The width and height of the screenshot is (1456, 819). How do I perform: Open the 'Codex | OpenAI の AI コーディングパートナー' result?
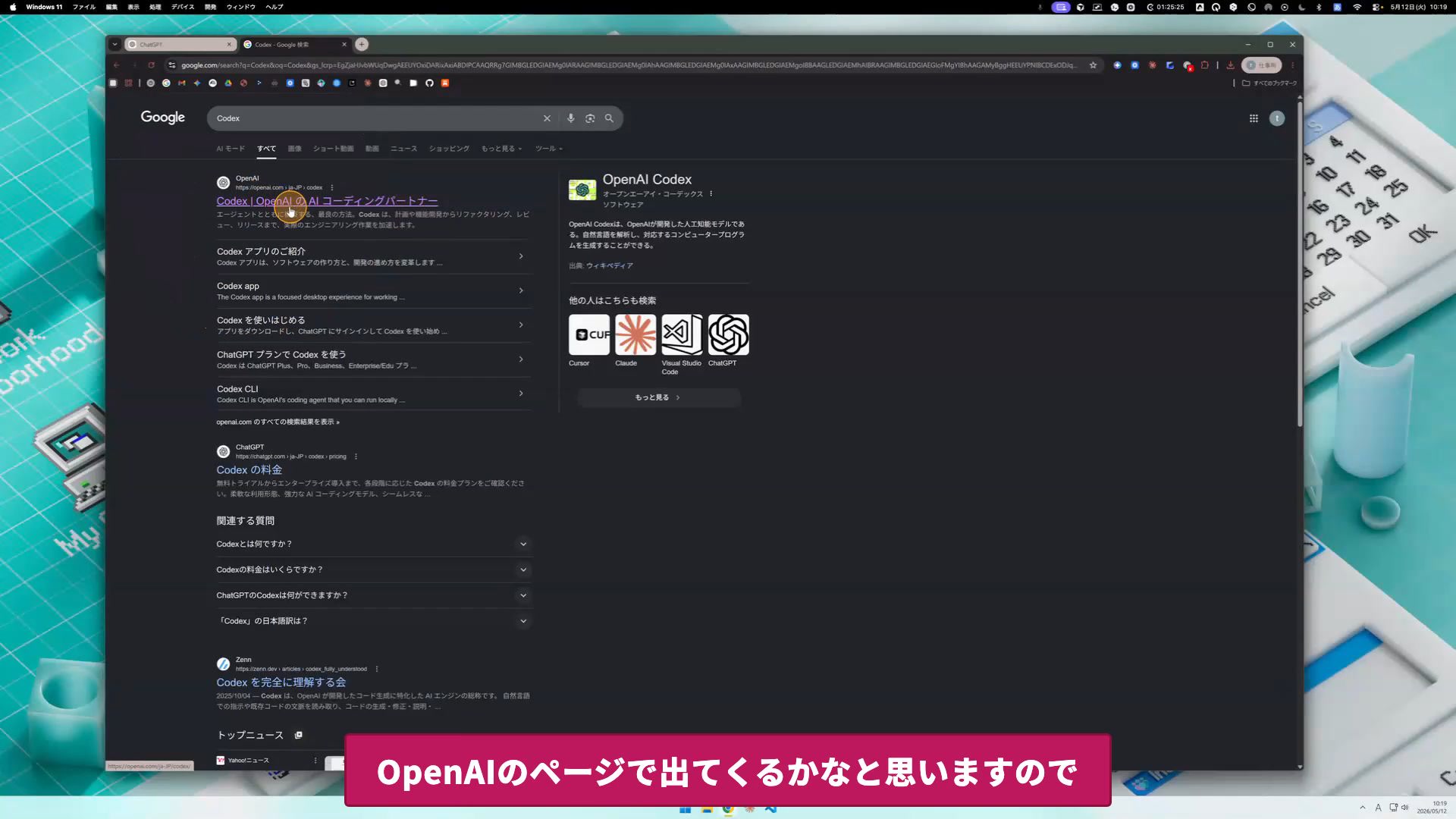pos(327,201)
